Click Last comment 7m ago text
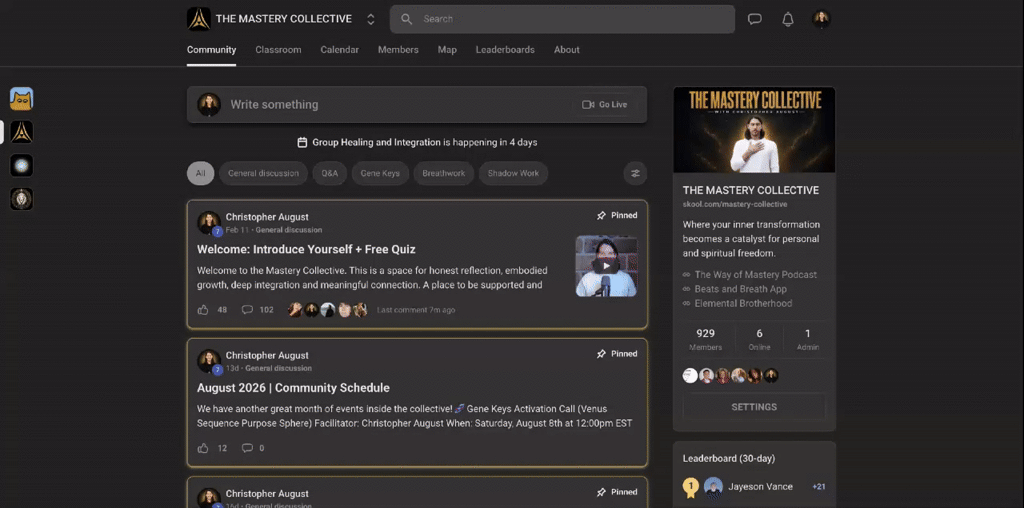Image resolution: width=1024 pixels, height=508 pixels. click(x=416, y=310)
